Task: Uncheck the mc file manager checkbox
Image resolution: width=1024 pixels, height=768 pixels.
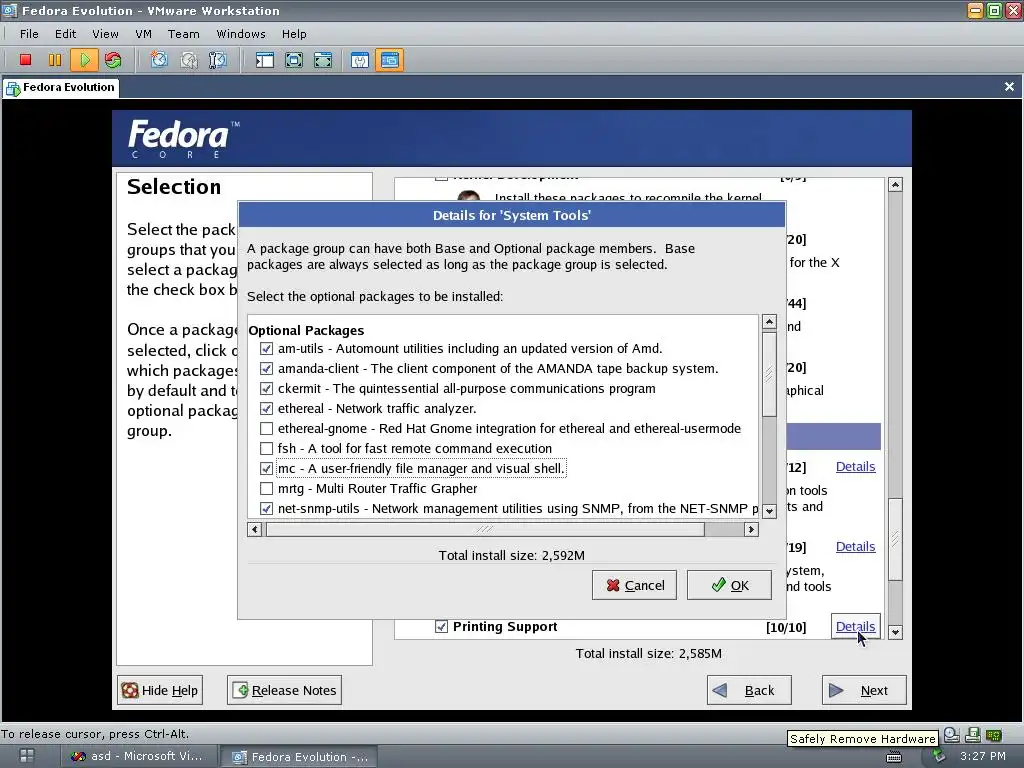Action: [266, 468]
